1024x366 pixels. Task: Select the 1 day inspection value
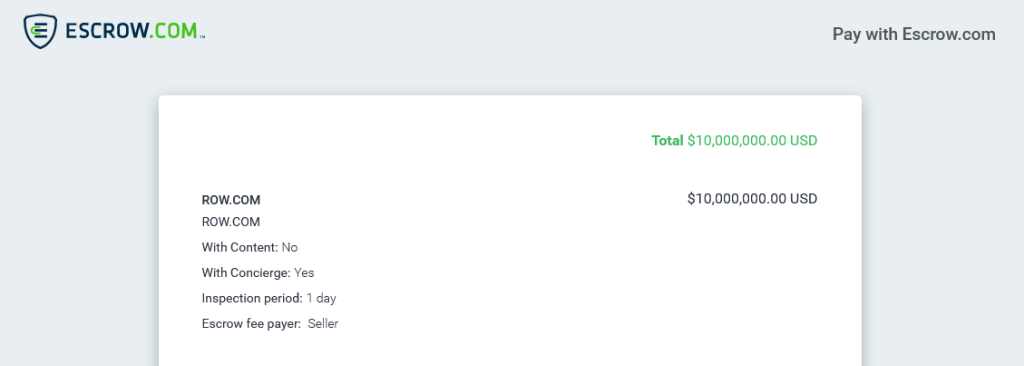[x=321, y=298]
